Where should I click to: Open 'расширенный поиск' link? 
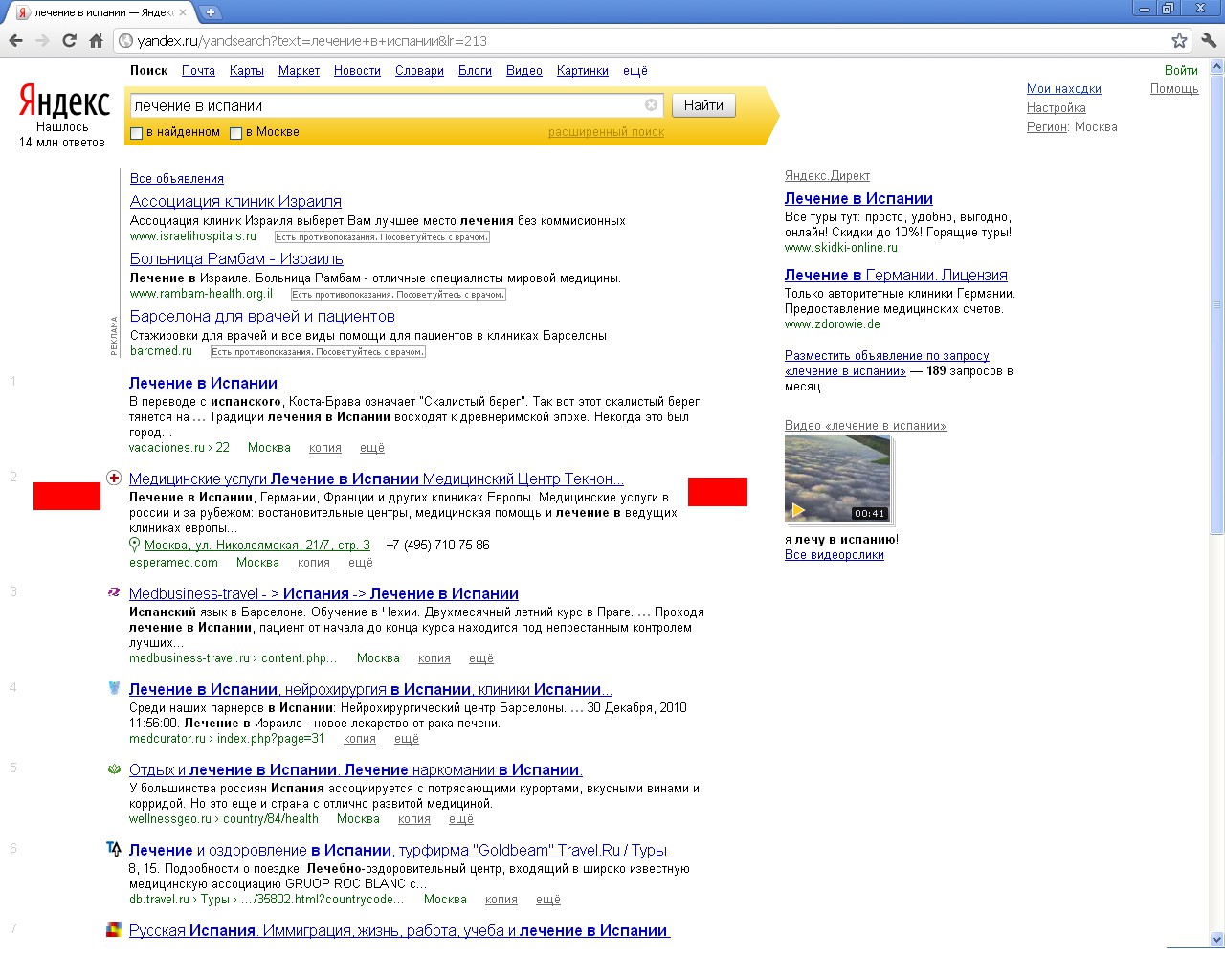pos(606,132)
